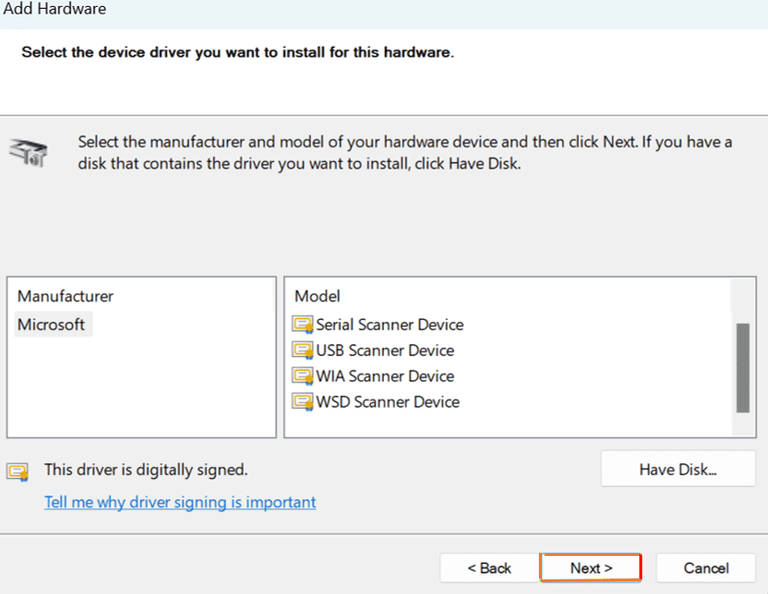This screenshot has height=594, width=768.
Task: Click the Manufacturer column header
Action: coord(66,296)
